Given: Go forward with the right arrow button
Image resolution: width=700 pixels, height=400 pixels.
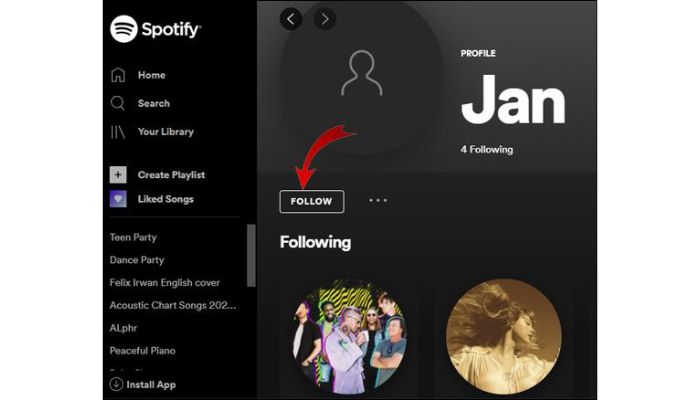Looking at the screenshot, I should 325,19.
